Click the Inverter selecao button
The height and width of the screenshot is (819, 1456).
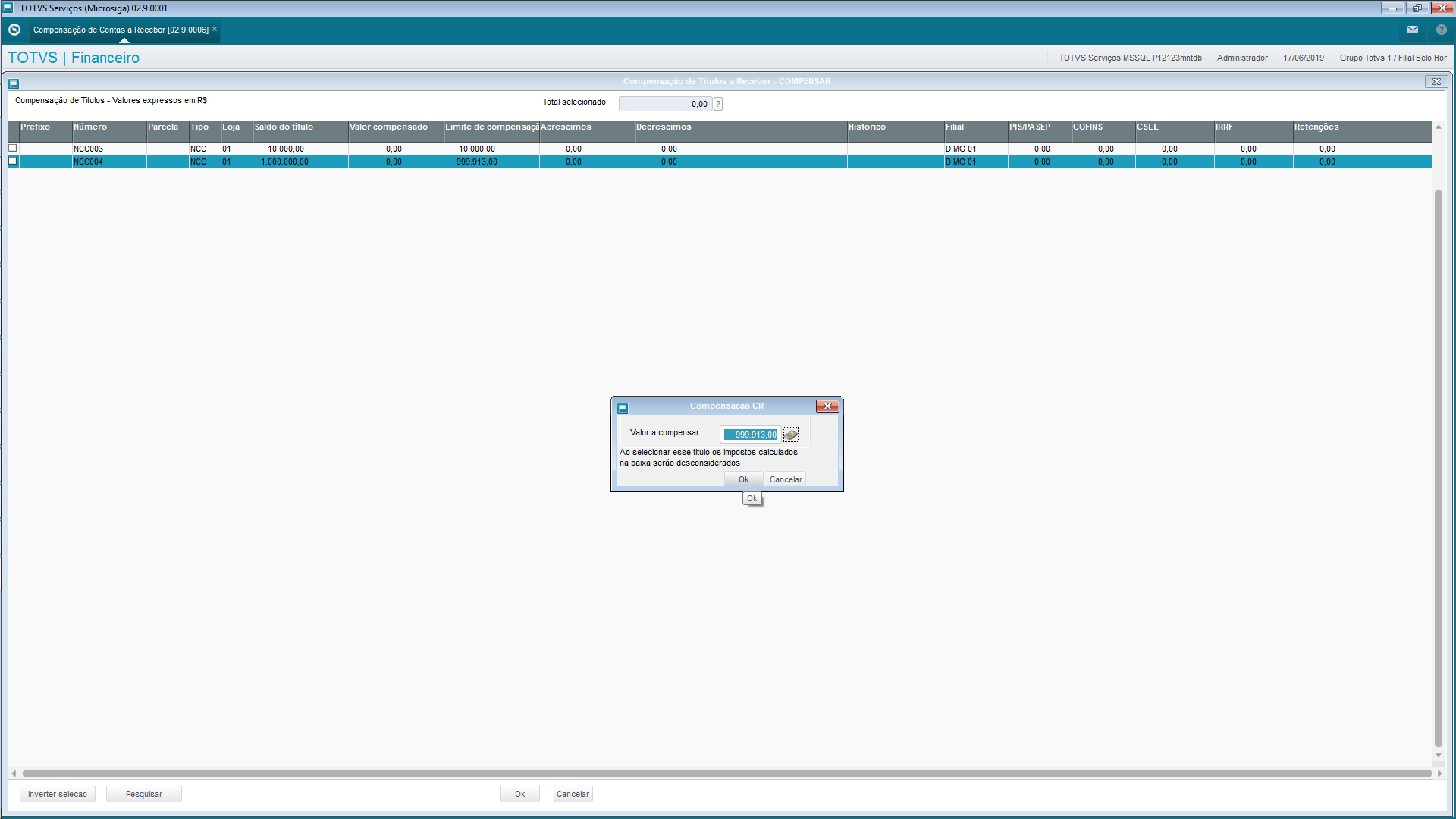point(58,794)
